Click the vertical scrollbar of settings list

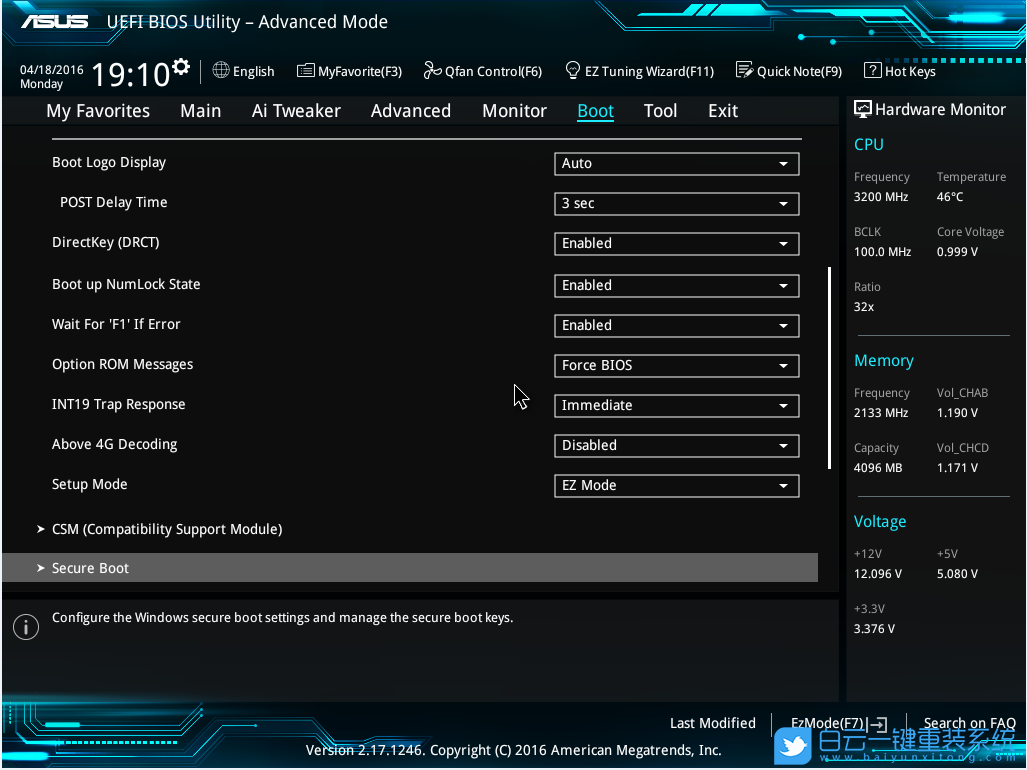tap(829, 367)
